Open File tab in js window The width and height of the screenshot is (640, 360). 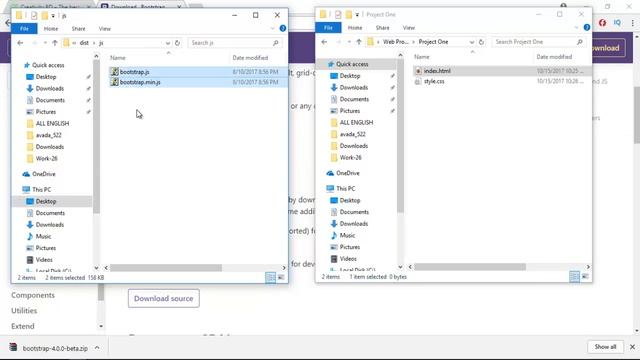click(24, 29)
